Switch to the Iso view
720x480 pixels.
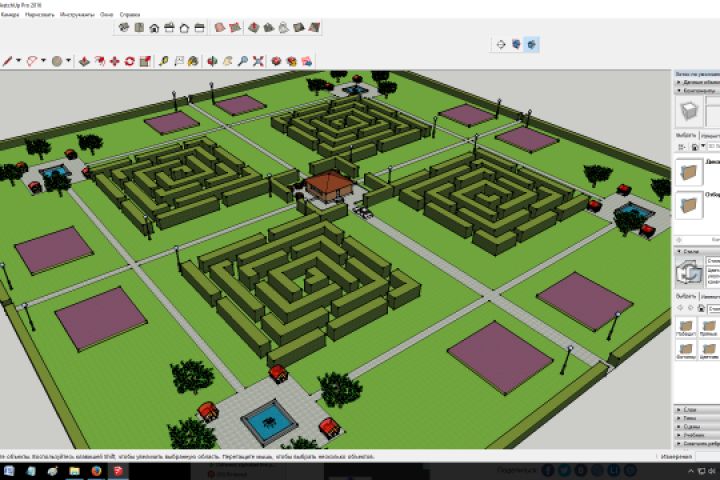tap(124, 28)
